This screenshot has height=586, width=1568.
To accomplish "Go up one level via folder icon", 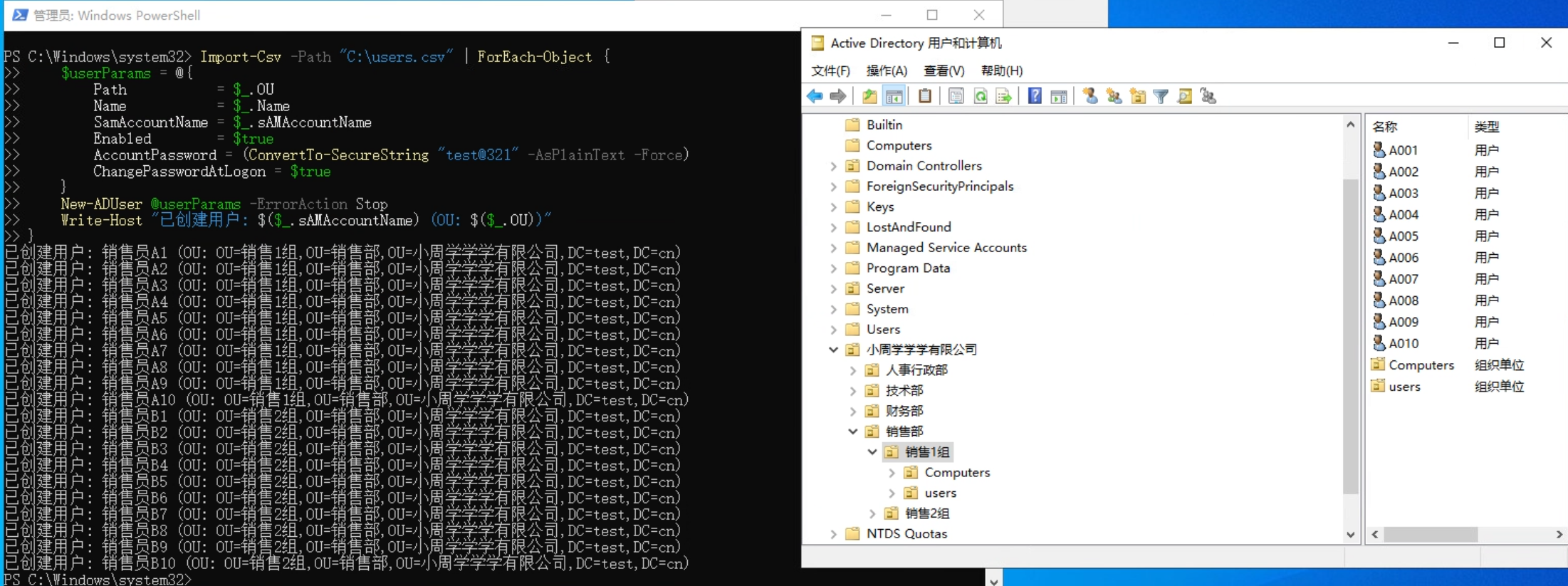I will click(x=869, y=96).
